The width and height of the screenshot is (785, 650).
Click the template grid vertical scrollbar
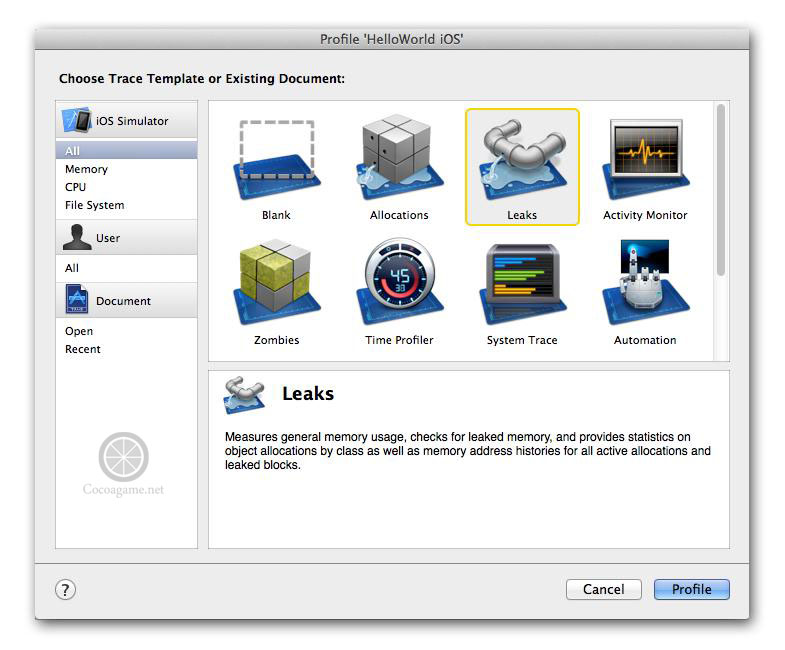[x=721, y=190]
